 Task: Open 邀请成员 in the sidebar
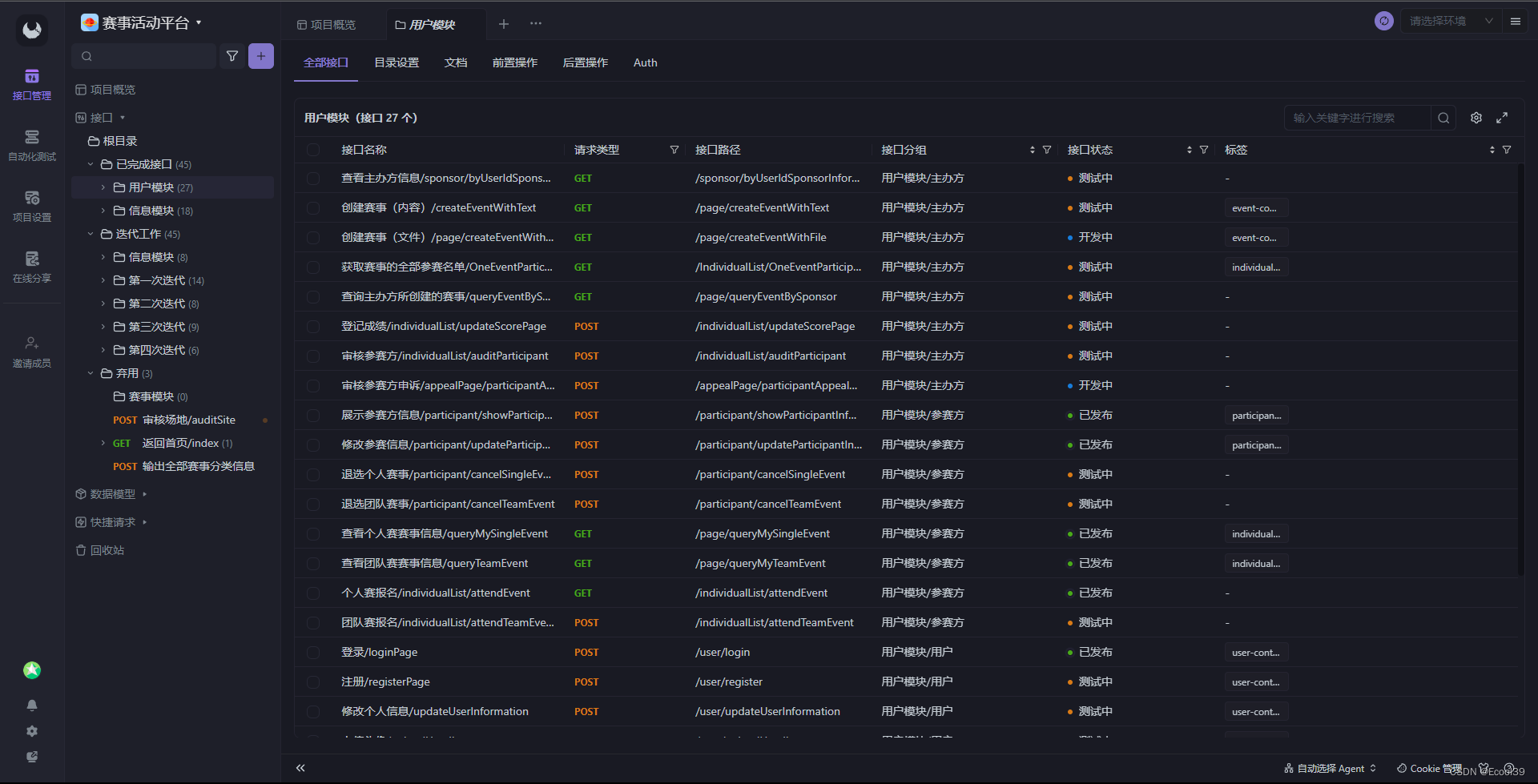pos(31,350)
